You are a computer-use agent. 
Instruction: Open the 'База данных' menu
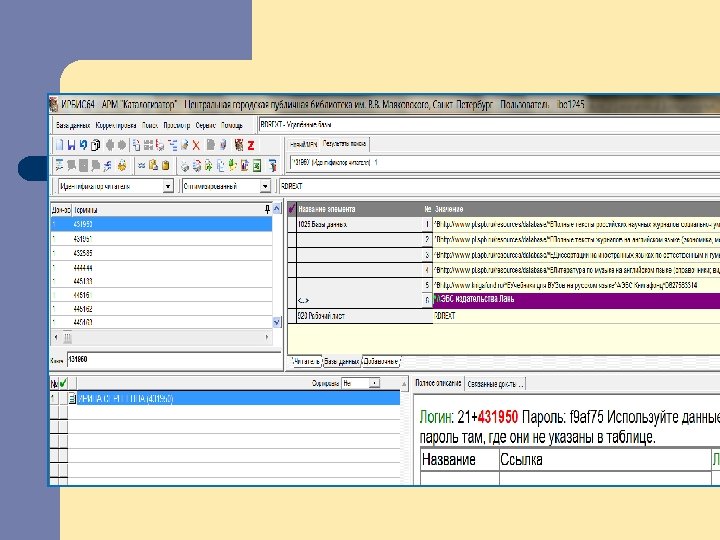click(73, 125)
